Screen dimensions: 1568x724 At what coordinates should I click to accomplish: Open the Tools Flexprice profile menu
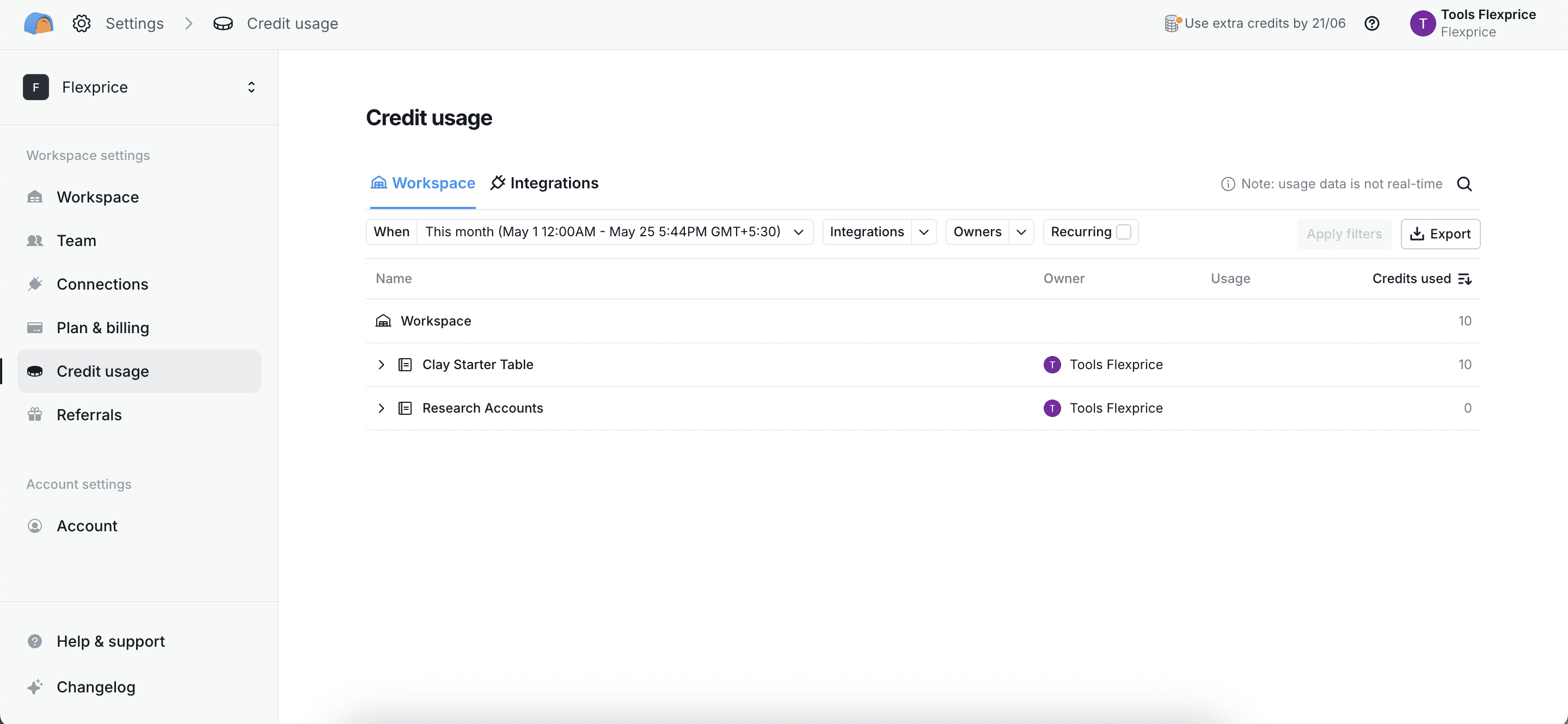tap(1473, 23)
